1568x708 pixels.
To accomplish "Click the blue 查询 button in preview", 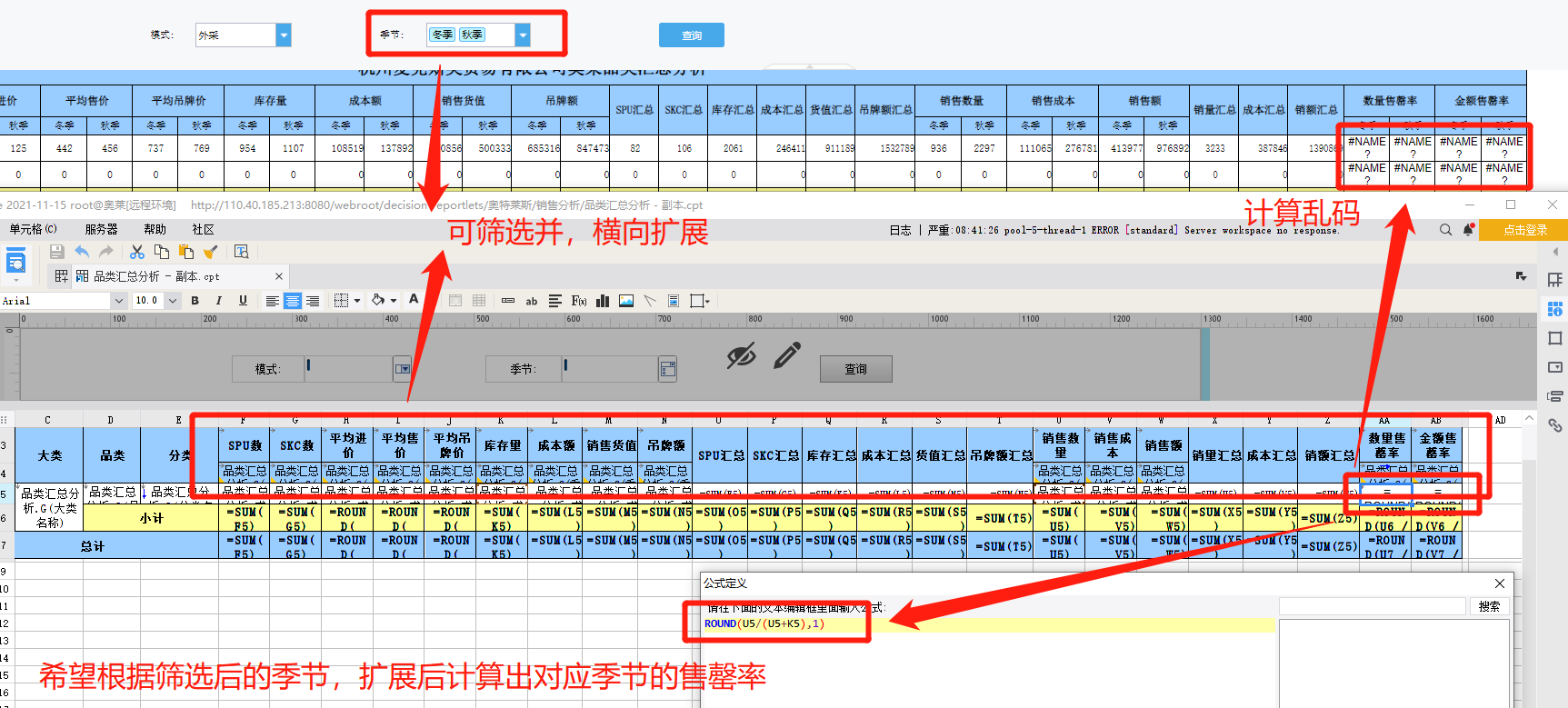I will tap(692, 35).
